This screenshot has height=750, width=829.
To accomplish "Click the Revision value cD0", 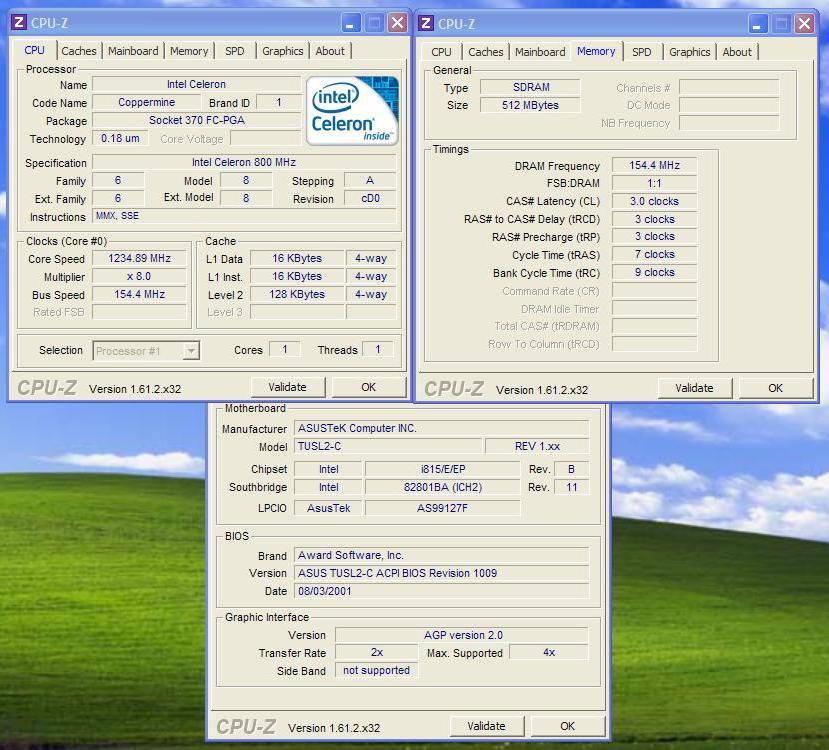I will (x=370, y=198).
